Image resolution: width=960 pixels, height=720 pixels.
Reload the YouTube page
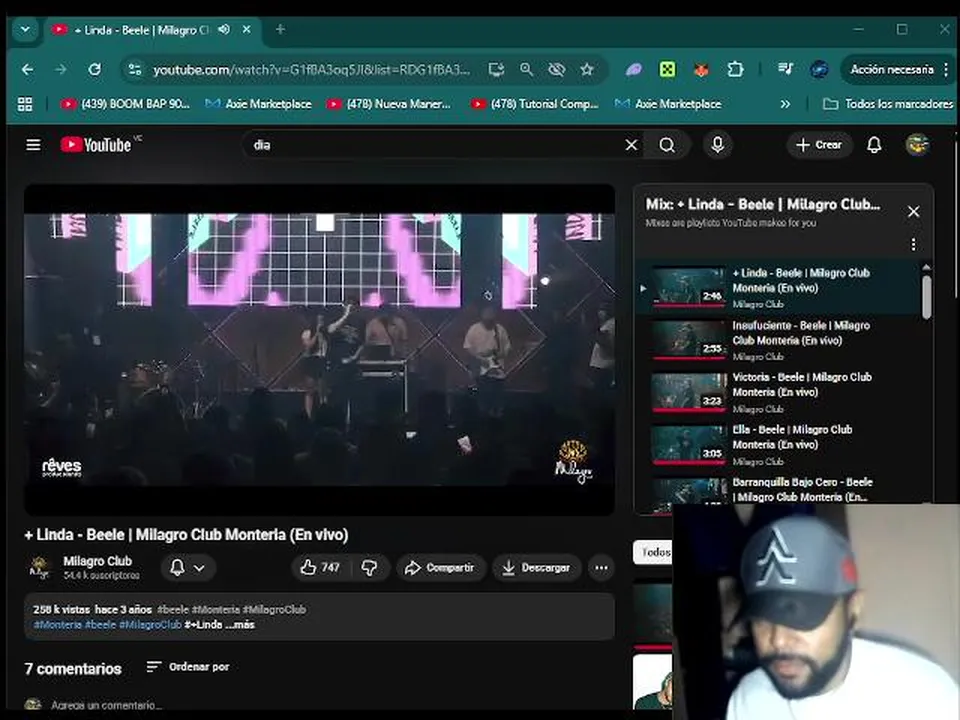click(94, 69)
